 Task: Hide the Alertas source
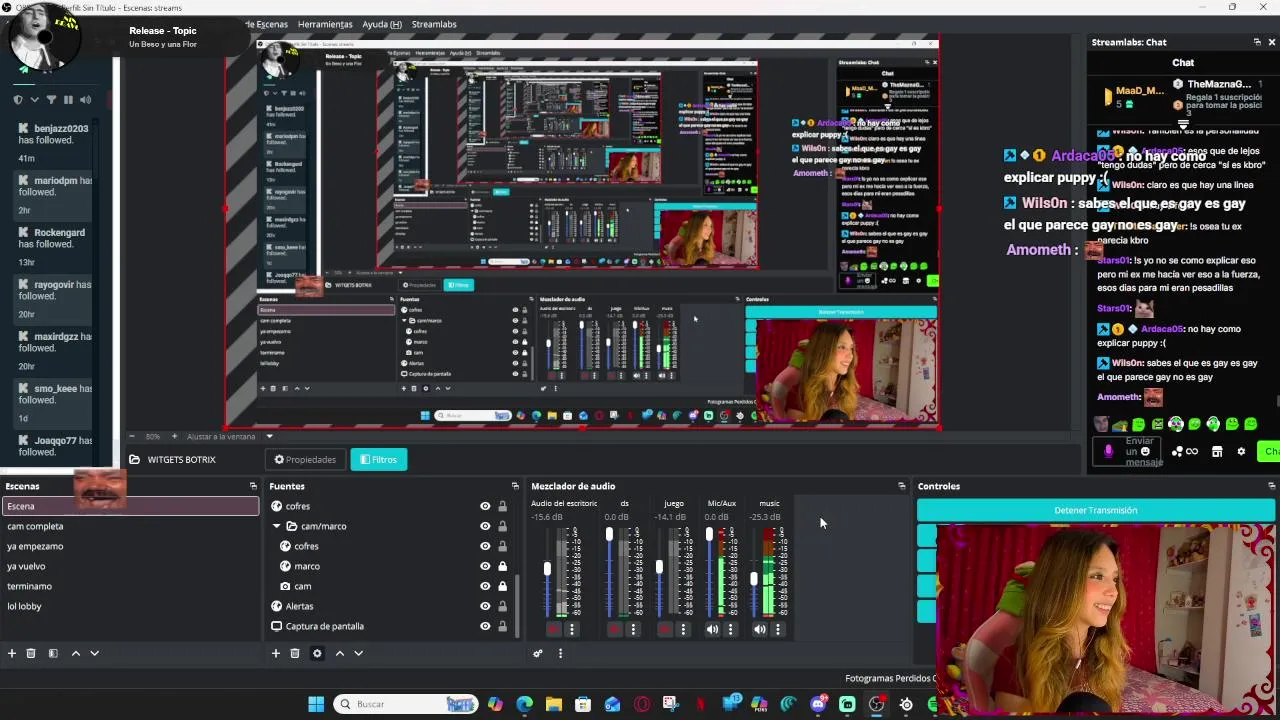tap(485, 606)
